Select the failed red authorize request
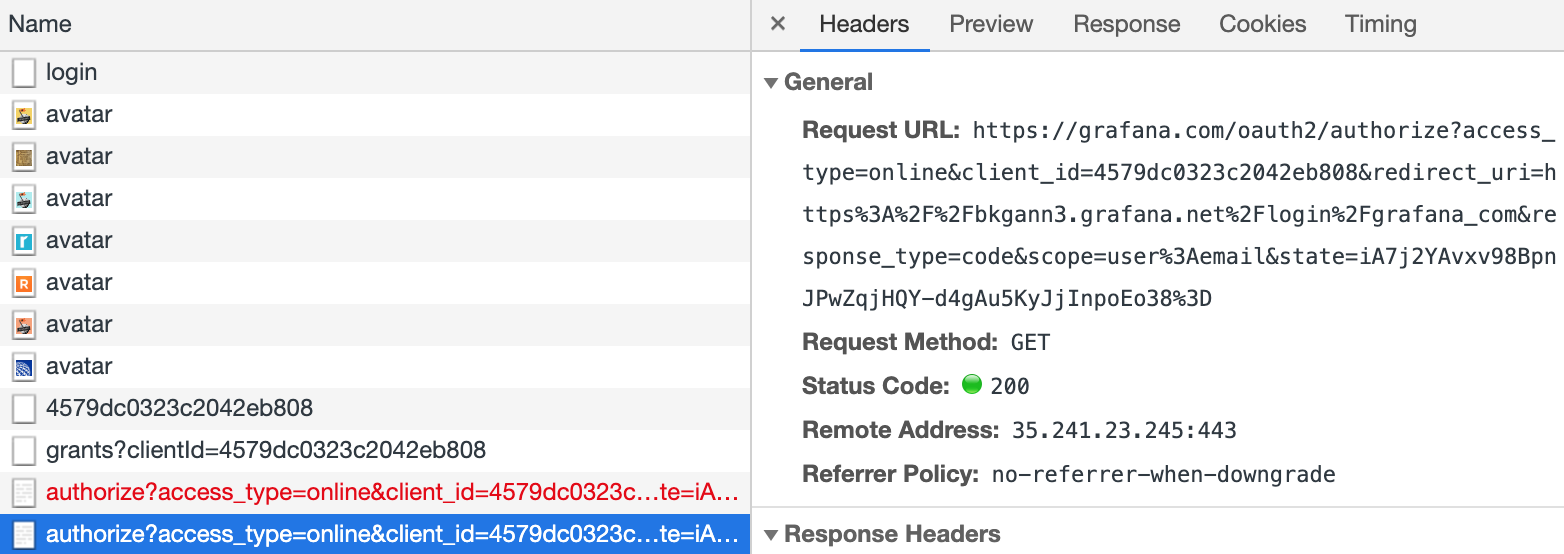The width and height of the screenshot is (1564, 554). pyautogui.click(x=392, y=493)
